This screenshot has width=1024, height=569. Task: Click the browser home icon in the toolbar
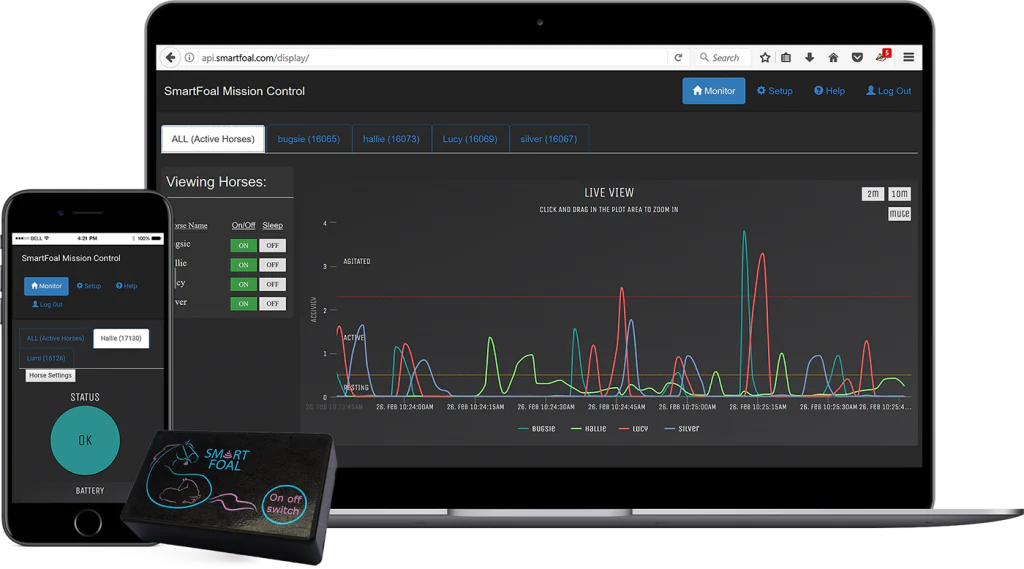click(833, 58)
